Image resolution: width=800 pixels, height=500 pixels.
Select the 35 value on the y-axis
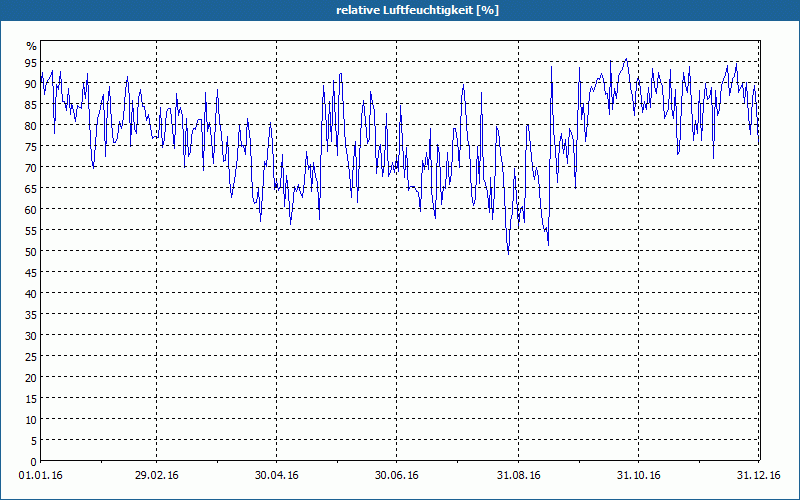coord(31,314)
